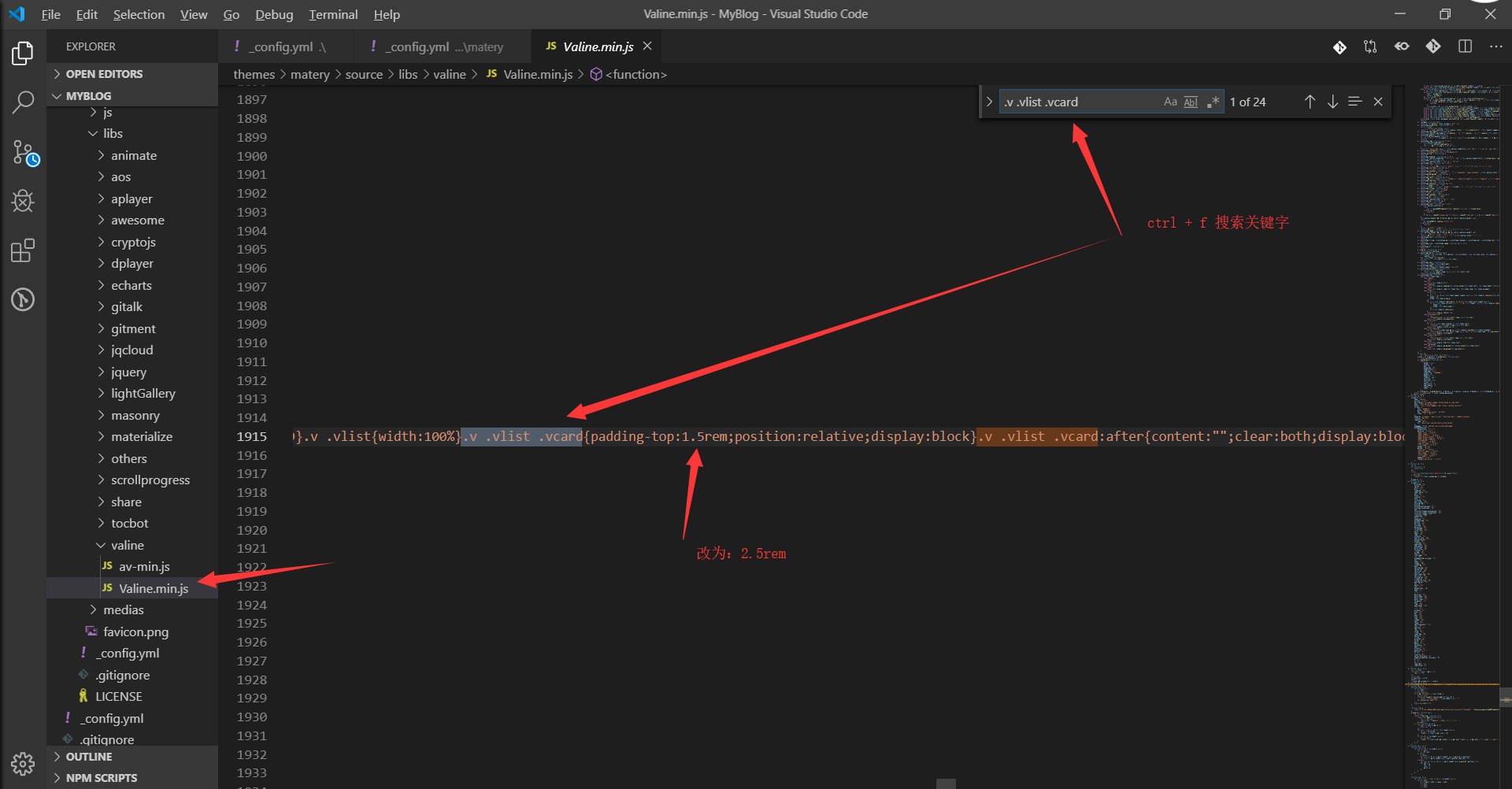Collapse the libs folder
Screen dimensions: 1512x789
[132, 134]
